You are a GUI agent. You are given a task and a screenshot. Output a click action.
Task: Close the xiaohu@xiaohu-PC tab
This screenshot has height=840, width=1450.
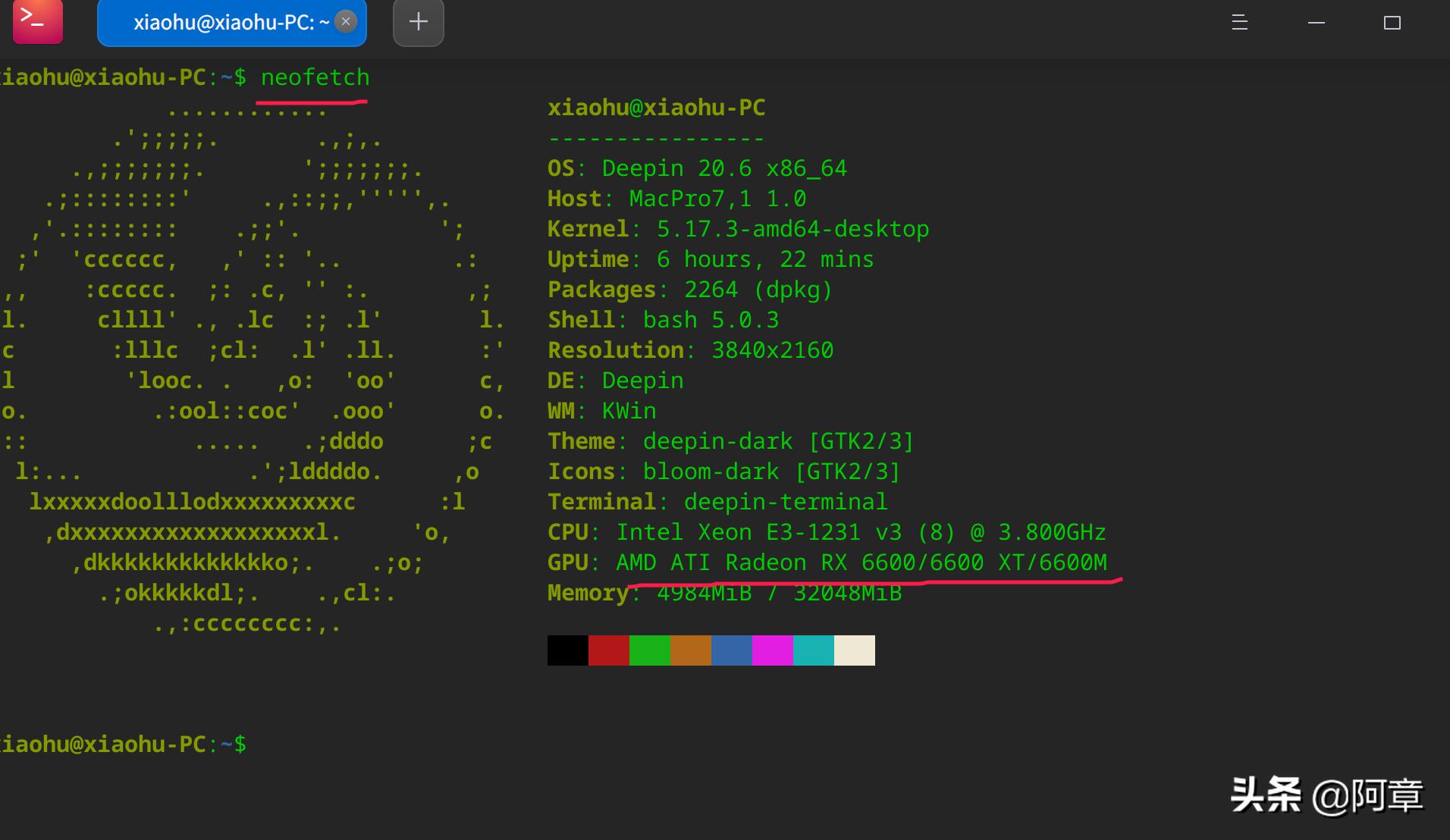(346, 22)
